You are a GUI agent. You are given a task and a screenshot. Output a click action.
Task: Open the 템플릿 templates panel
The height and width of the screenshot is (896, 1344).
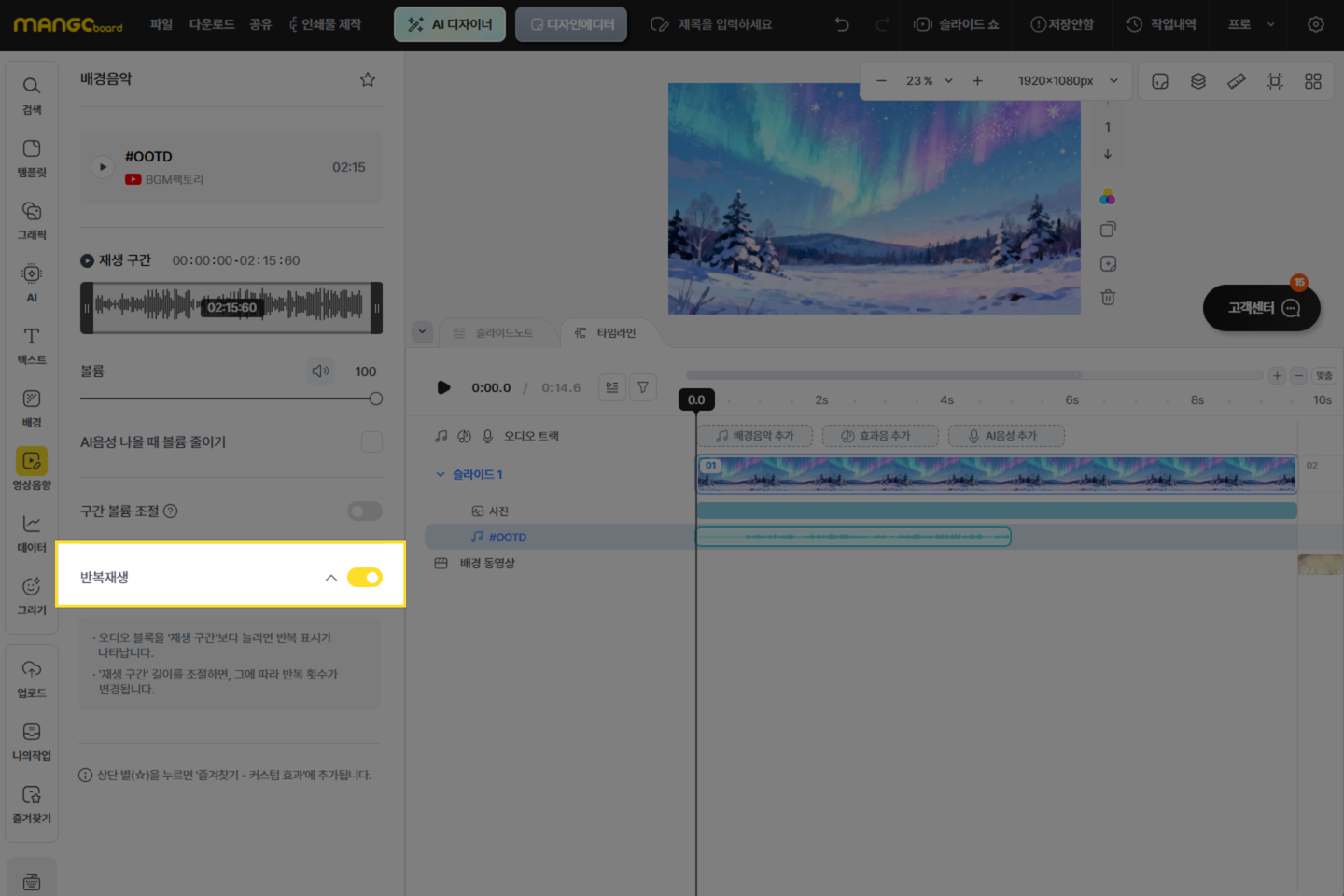click(x=32, y=157)
